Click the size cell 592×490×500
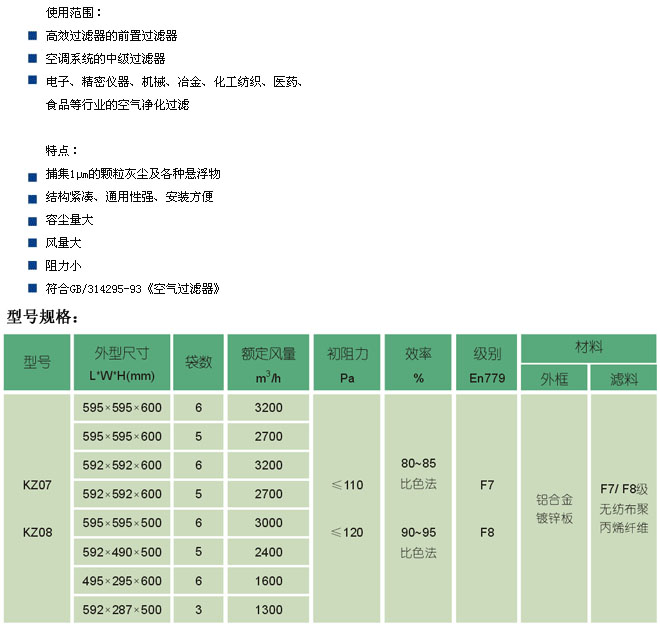This screenshot has width=660, height=634. [122, 552]
